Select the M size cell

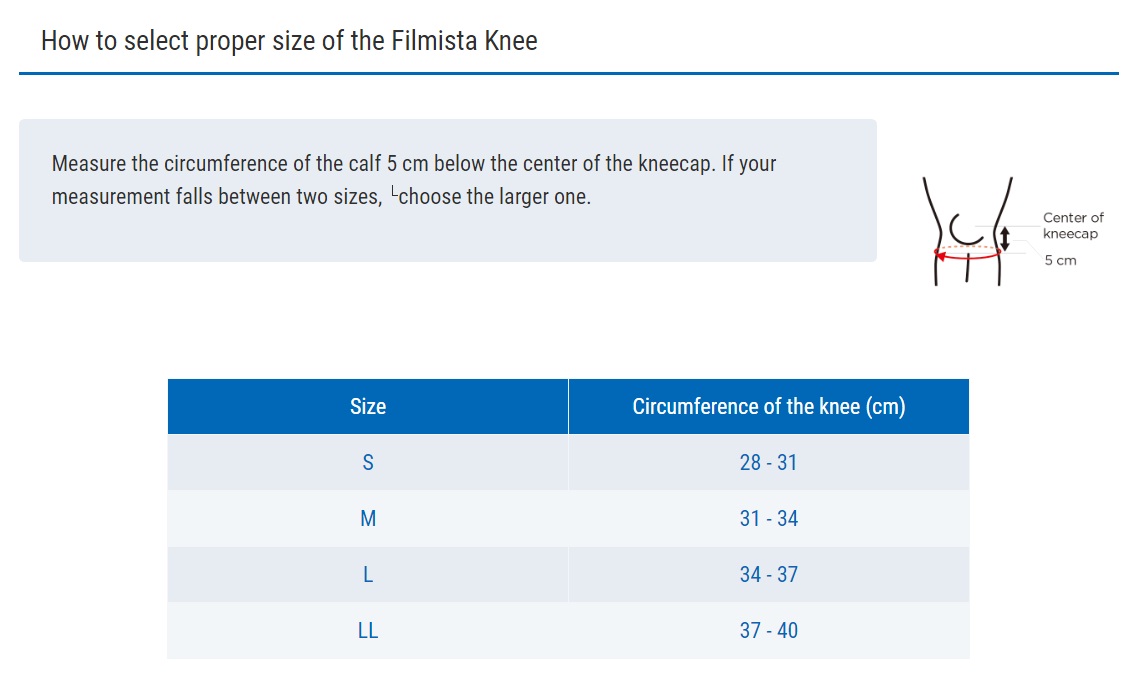(x=367, y=519)
